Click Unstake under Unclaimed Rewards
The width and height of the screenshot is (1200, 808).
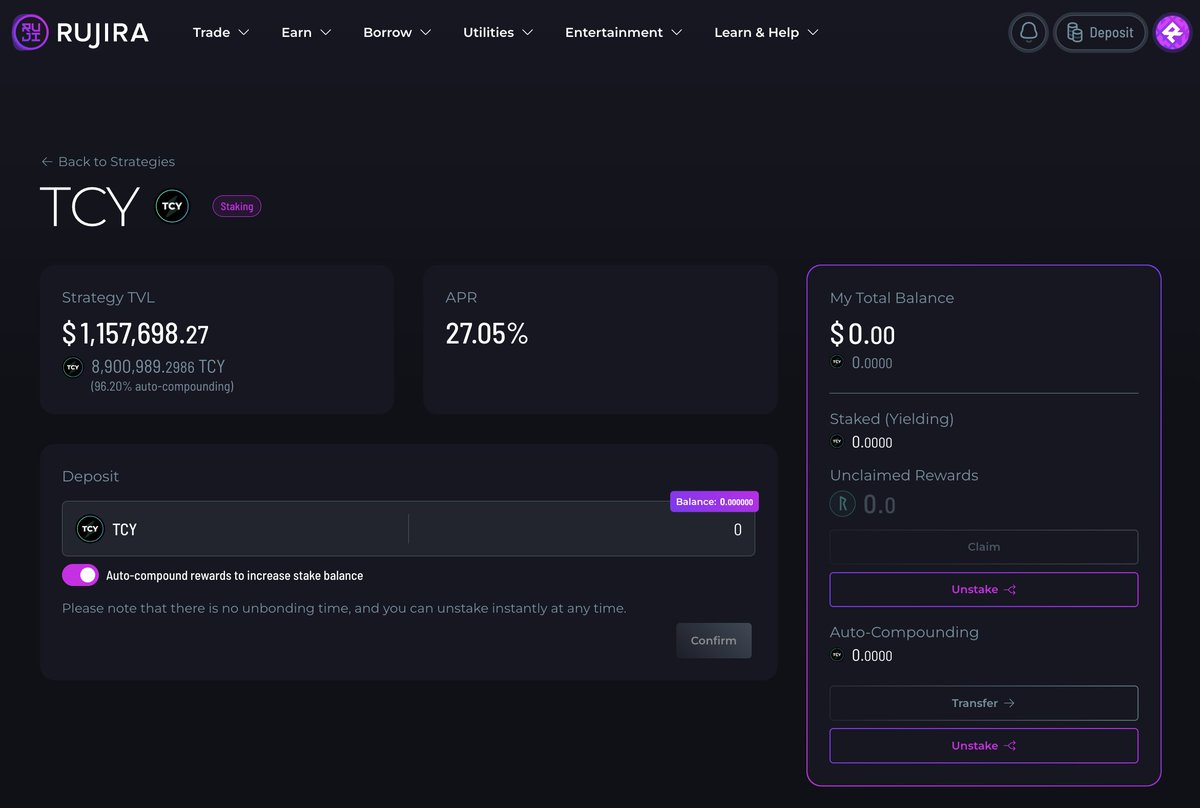point(984,589)
